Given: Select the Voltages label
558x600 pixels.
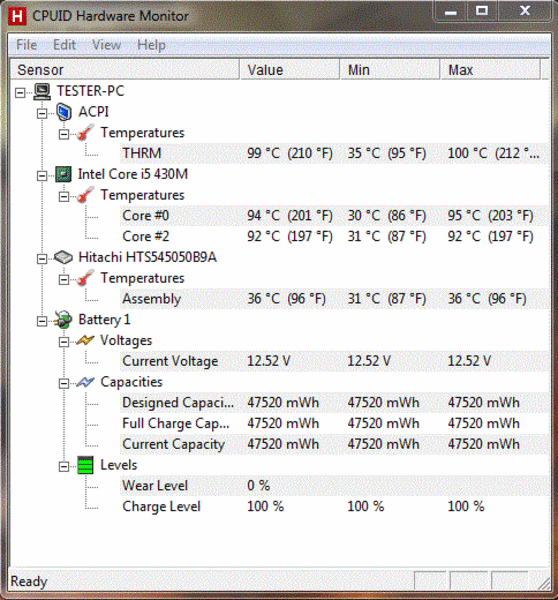Looking at the screenshot, I should 126,341.
